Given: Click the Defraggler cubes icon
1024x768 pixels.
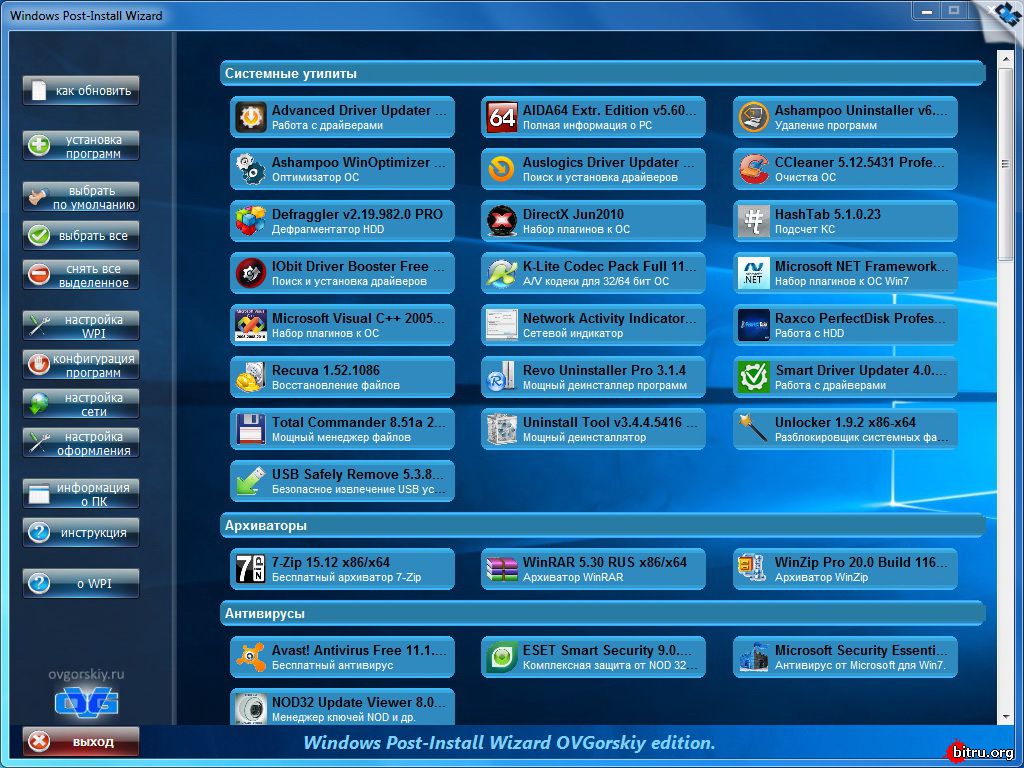Looking at the screenshot, I should [251, 221].
